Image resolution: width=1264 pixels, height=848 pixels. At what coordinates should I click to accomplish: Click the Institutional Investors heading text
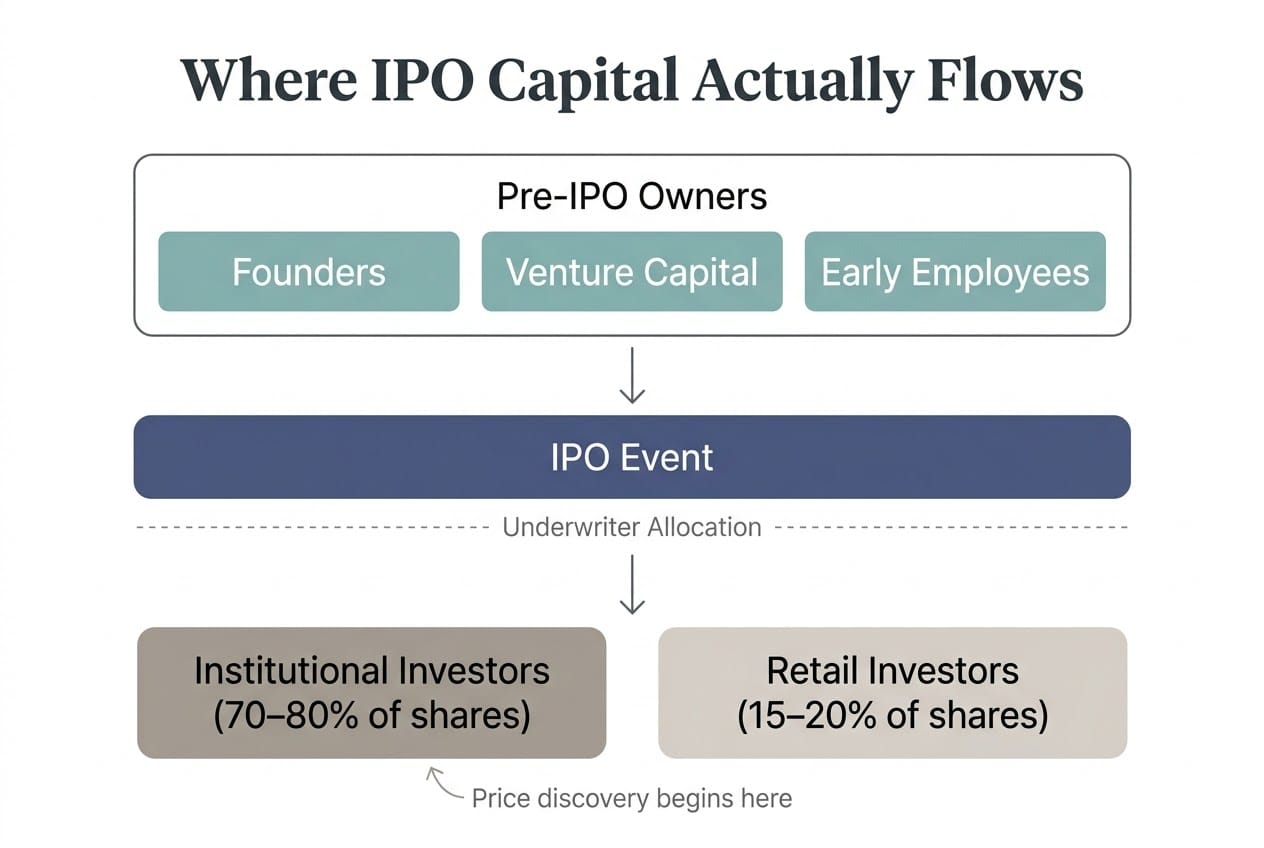coord(372,670)
